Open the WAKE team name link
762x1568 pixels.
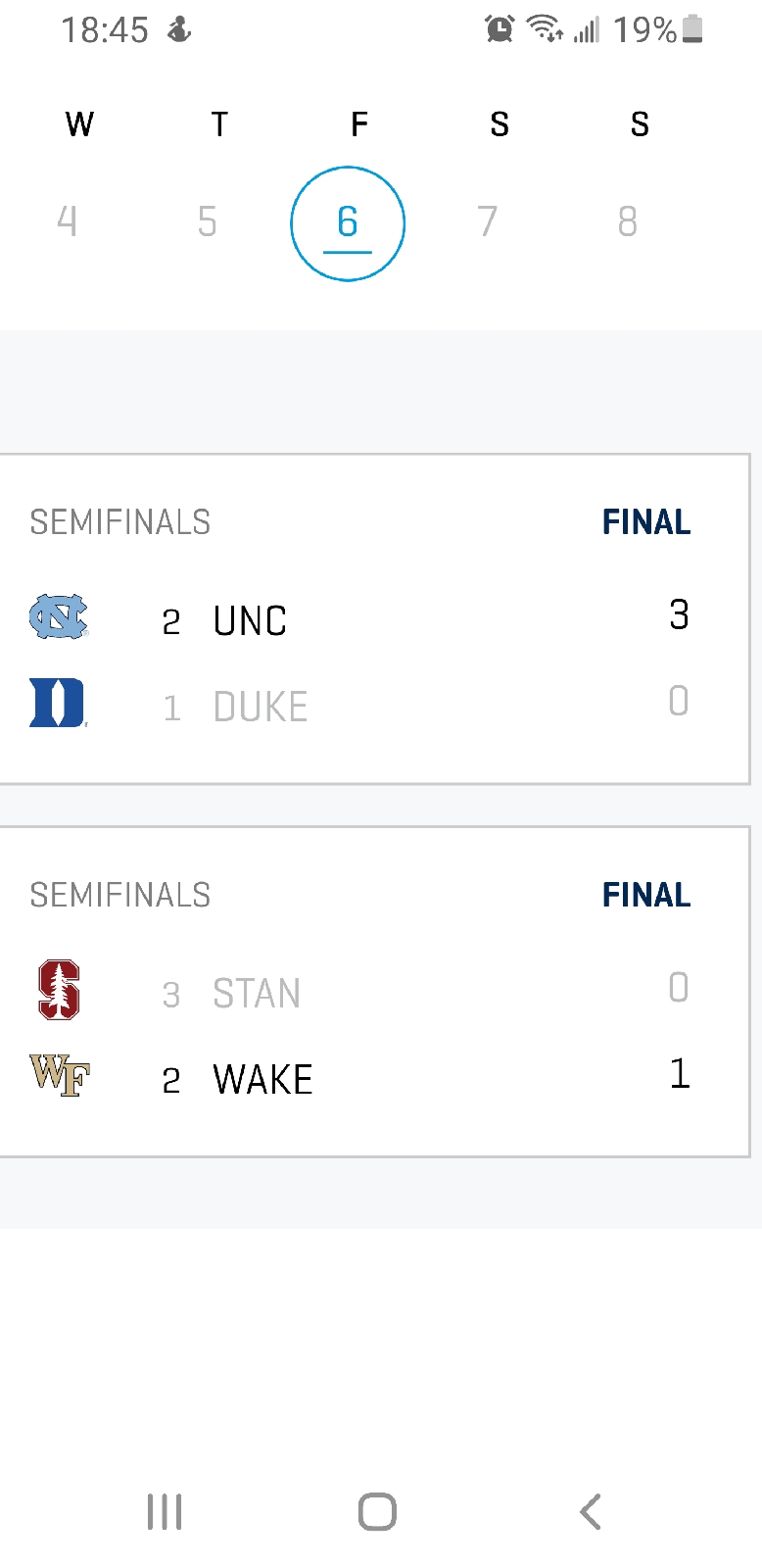pyautogui.click(x=262, y=1080)
